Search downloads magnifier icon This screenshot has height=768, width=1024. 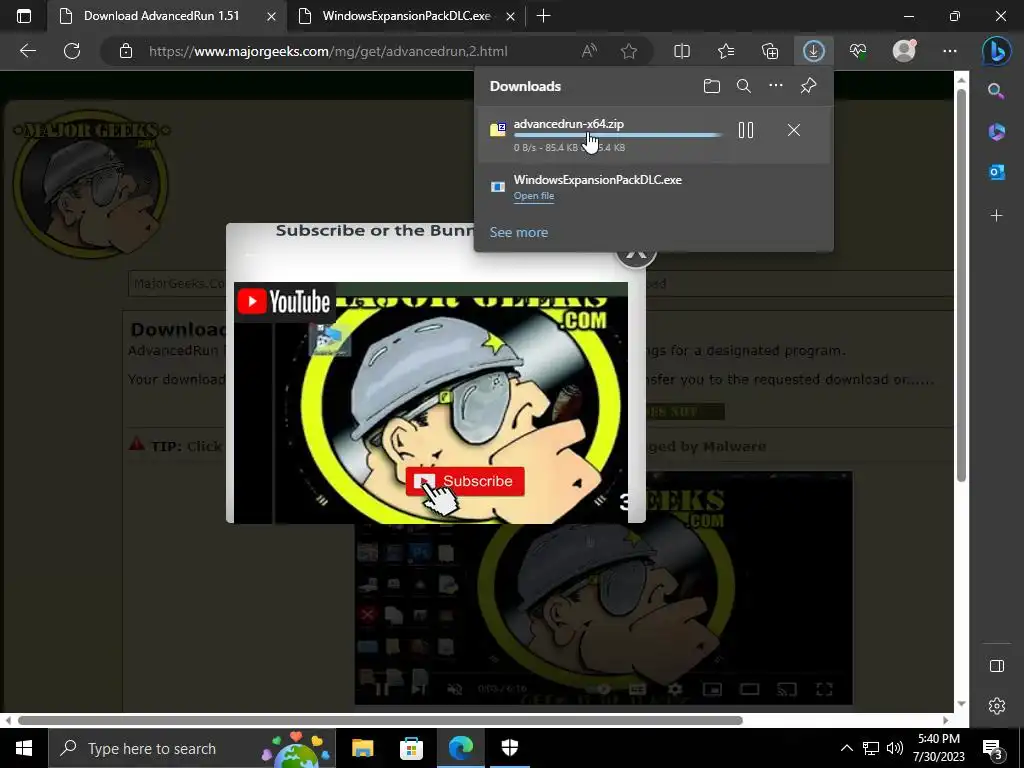744,86
